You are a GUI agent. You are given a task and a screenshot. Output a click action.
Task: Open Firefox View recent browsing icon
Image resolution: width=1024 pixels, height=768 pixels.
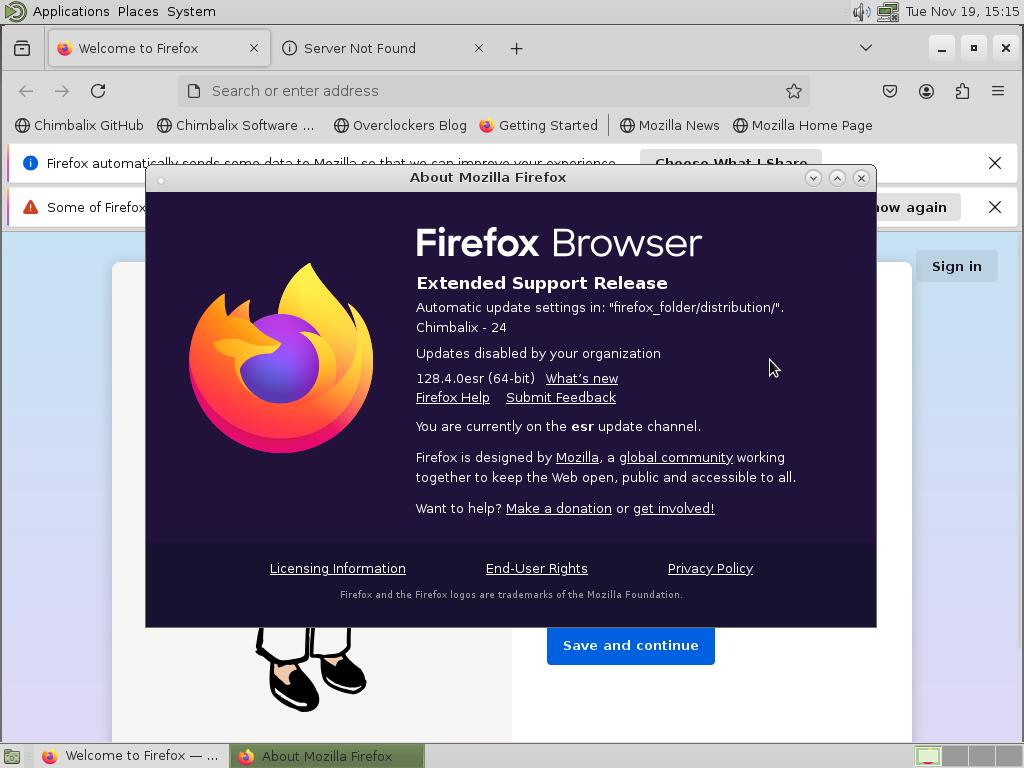(x=22, y=48)
